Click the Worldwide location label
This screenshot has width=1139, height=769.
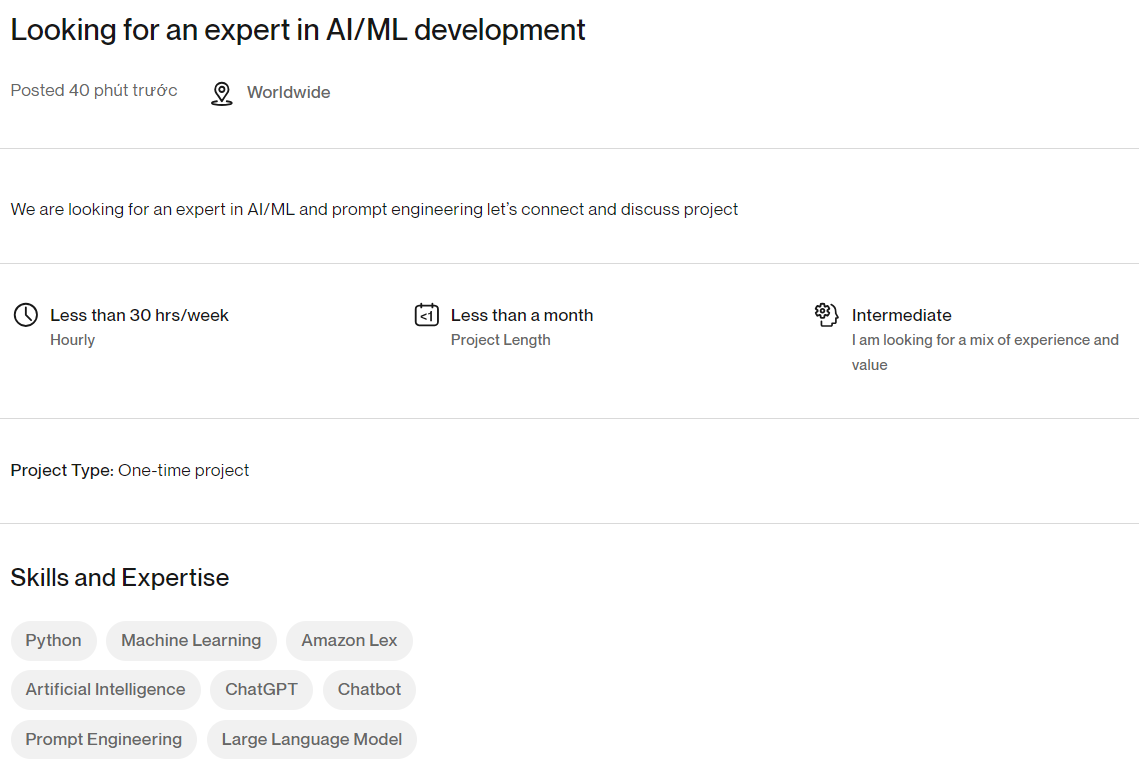288,92
